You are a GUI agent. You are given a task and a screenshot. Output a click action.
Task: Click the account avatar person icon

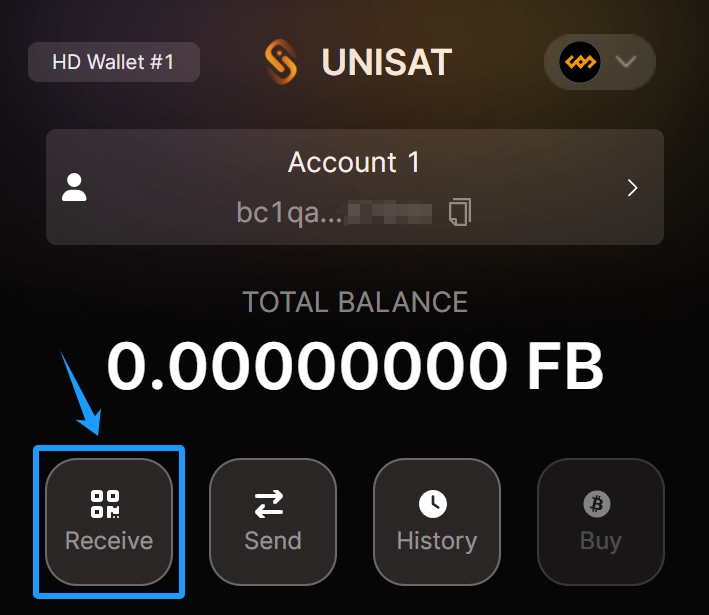tap(75, 187)
